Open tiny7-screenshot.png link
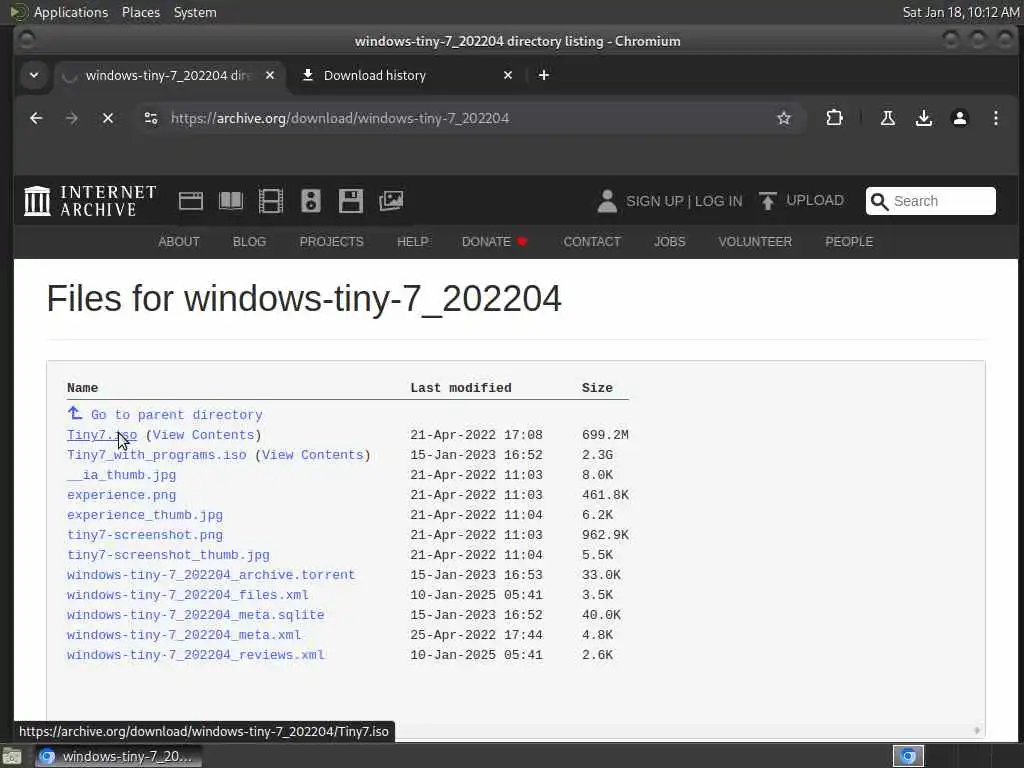Image resolution: width=1024 pixels, height=768 pixels. pos(145,535)
